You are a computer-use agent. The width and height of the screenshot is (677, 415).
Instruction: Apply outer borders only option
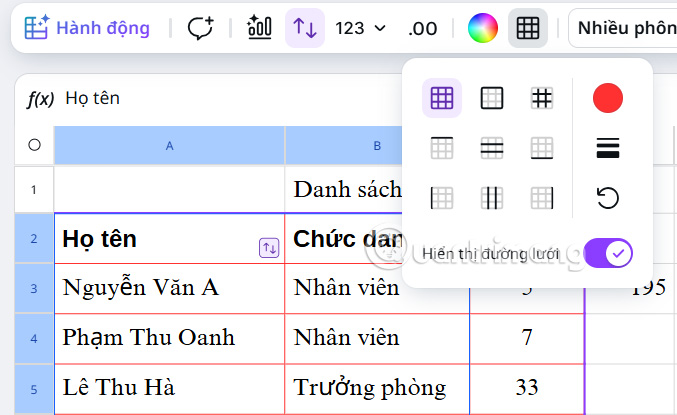coord(492,98)
